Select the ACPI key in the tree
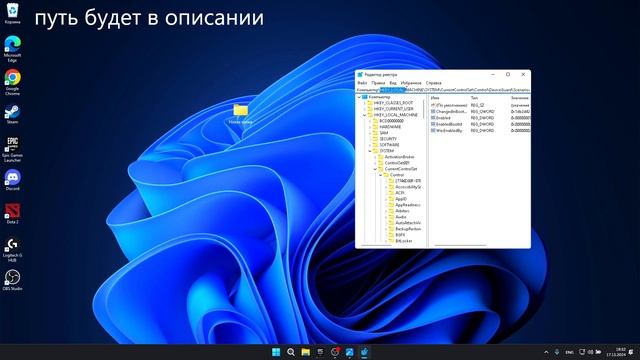 (400, 193)
